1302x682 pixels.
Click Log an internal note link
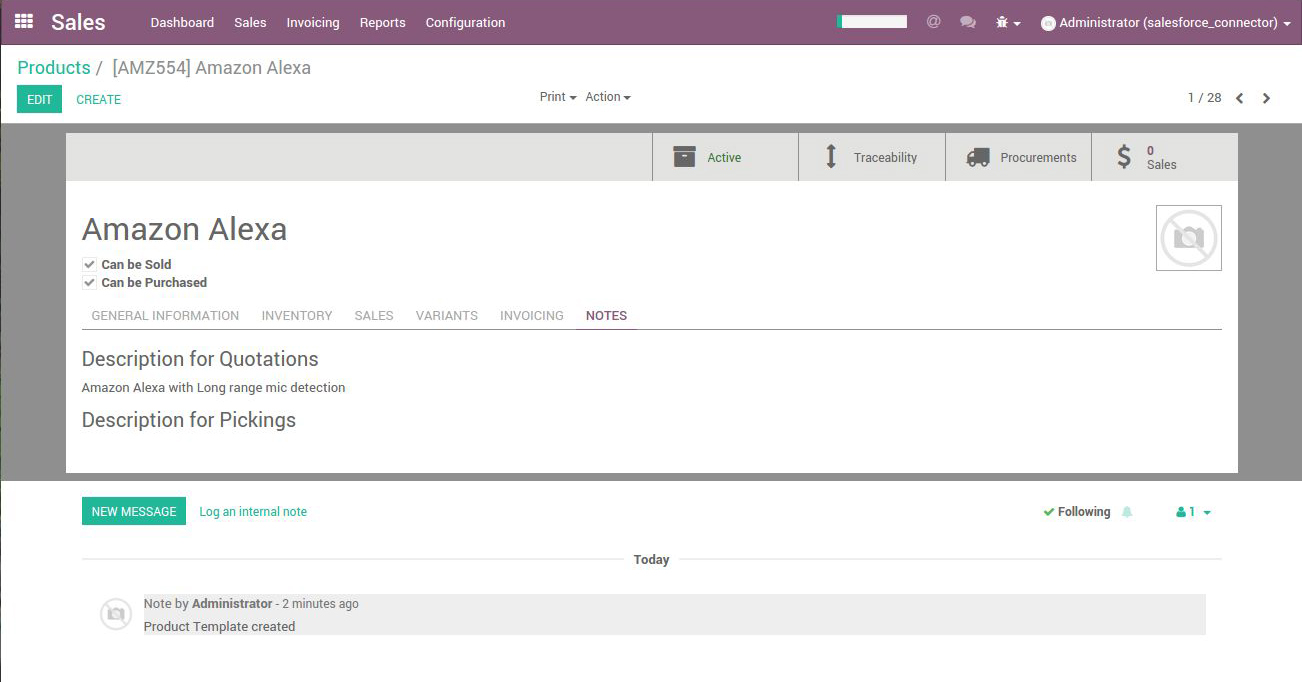coord(253,512)
